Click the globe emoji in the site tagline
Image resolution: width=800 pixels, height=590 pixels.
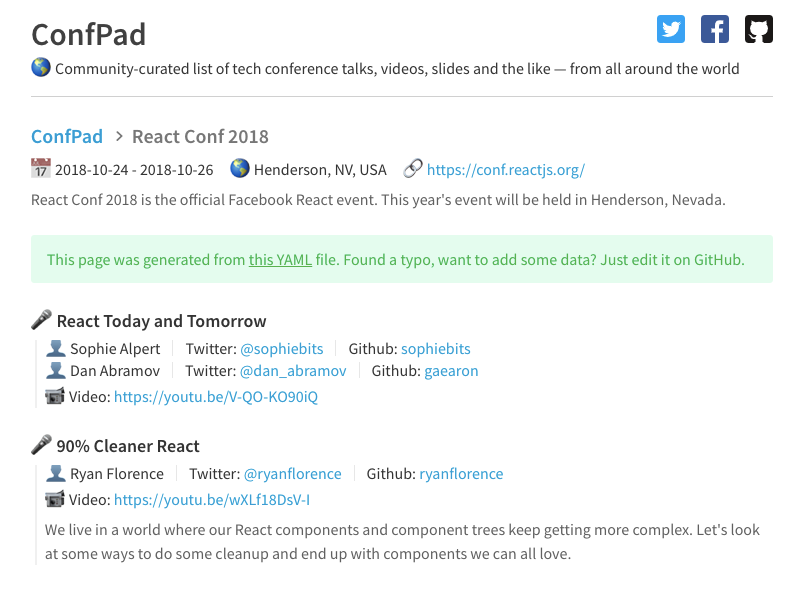pos(37,68)
